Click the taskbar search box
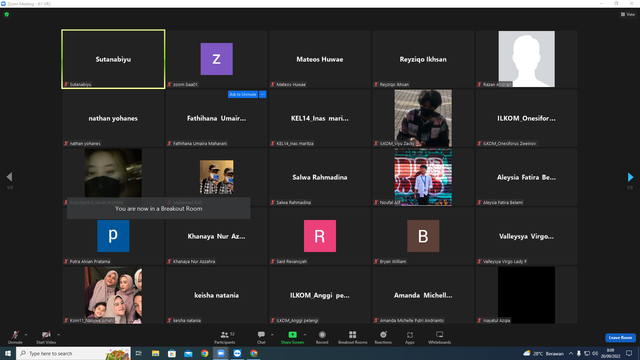This screenshot has height=360, width=640. coord(73,353)
